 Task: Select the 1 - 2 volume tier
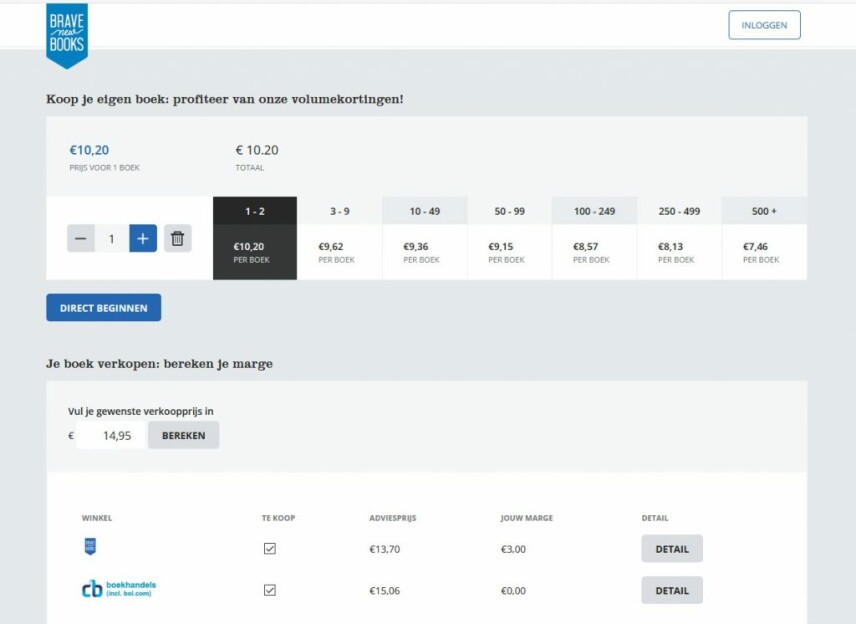point(254,238)
